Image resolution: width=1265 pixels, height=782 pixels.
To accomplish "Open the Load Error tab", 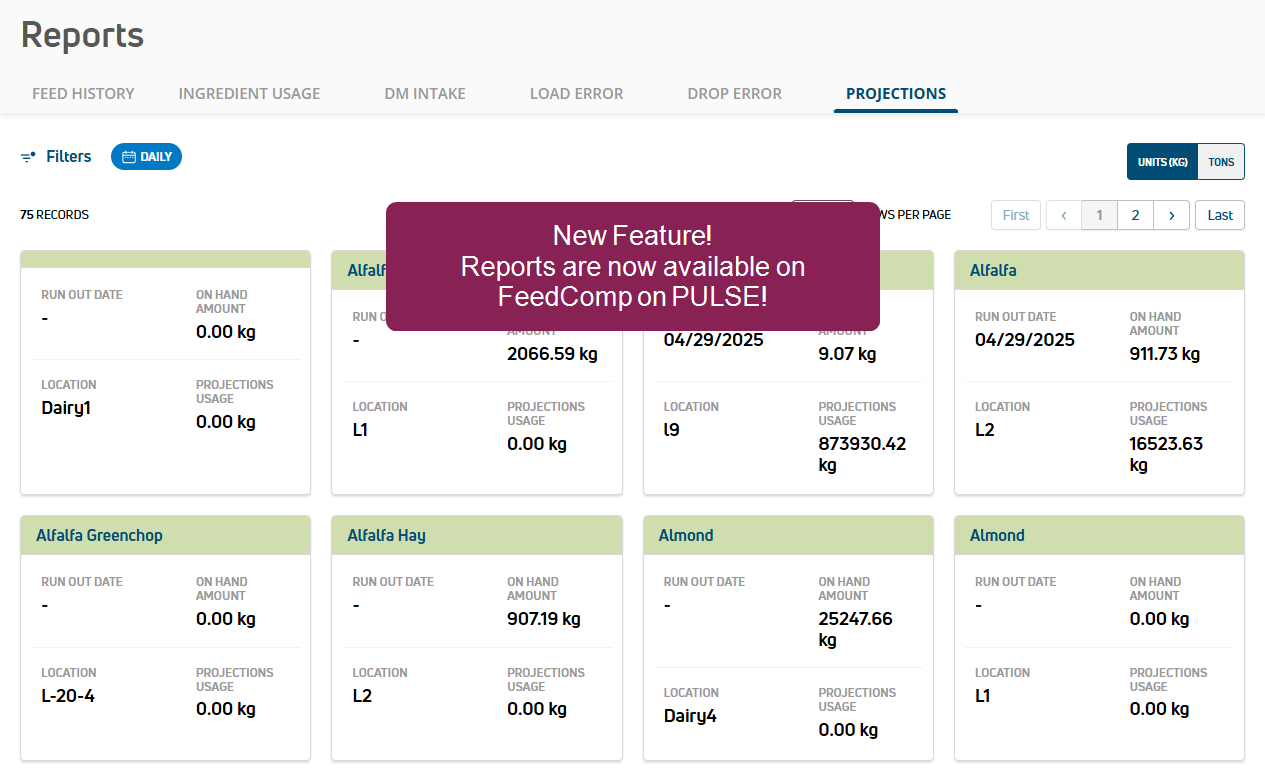I will (x=576, y=94).
